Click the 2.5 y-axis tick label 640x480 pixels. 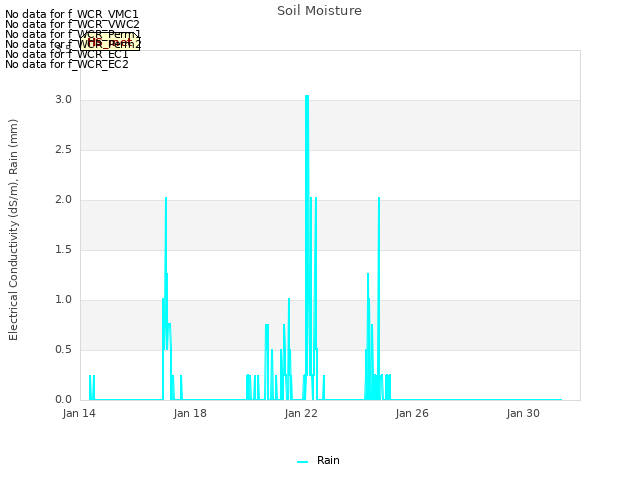click(x=63, y=150)
